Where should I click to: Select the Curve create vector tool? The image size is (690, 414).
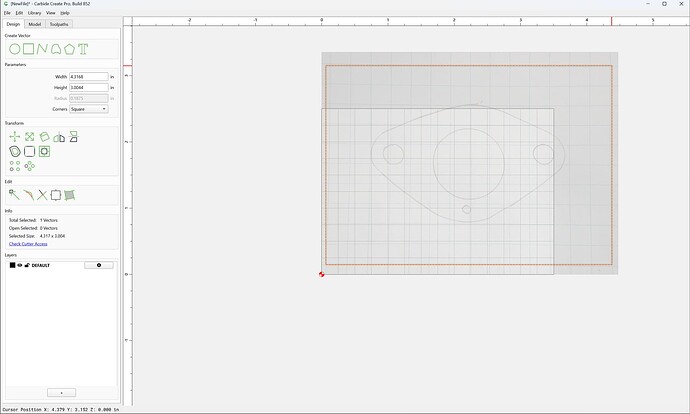[56, 49]
